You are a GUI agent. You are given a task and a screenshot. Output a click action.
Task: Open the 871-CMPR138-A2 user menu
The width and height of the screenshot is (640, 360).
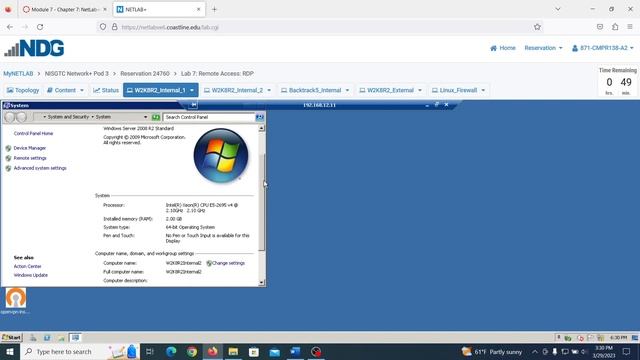(x=602, y=48)
